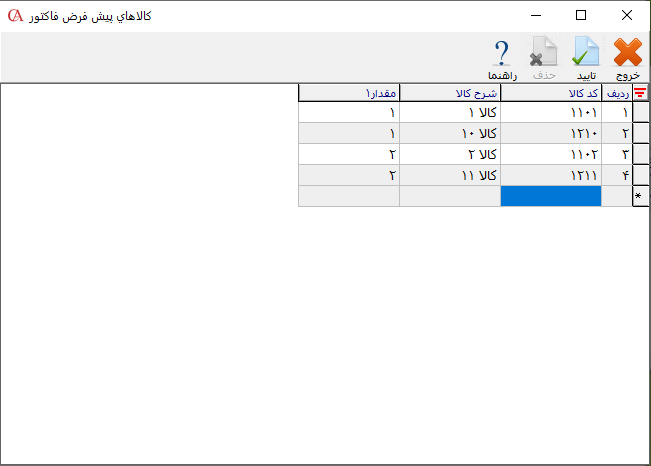Click the row selector for row ۱

pyautogui.click(x=641, y=113)
